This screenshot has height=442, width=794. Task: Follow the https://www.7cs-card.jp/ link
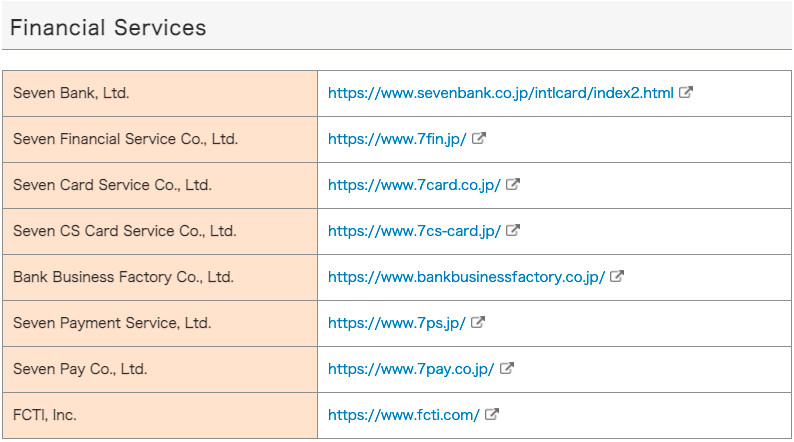pyautogui.click(x=414, y=231)
